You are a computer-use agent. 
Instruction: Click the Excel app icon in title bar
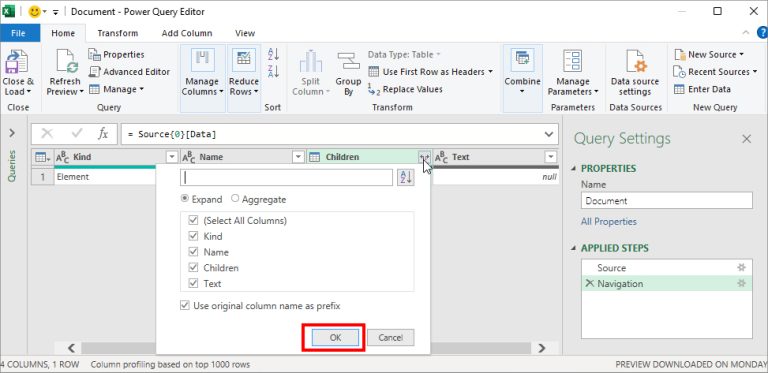tap(8, 12)
